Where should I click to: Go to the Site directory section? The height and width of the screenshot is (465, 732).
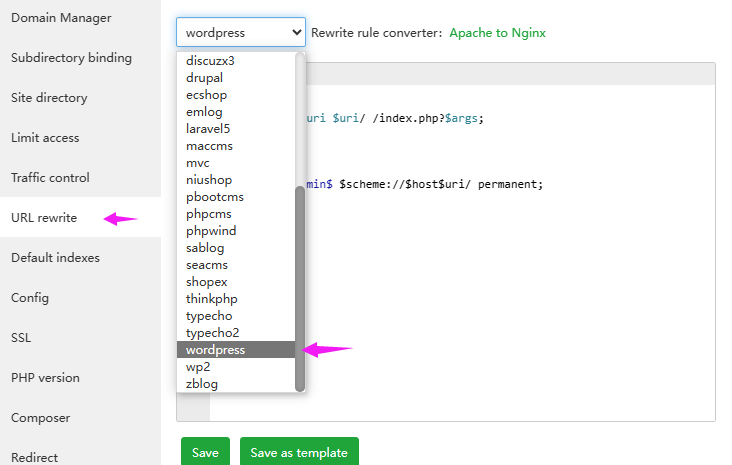tap(49, 98)
